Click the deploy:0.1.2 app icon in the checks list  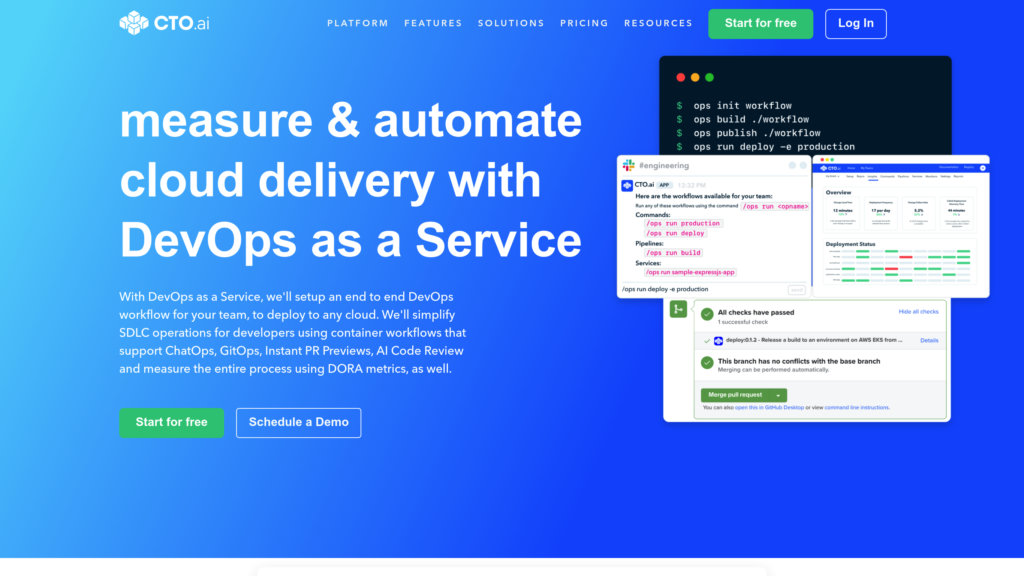719,340
